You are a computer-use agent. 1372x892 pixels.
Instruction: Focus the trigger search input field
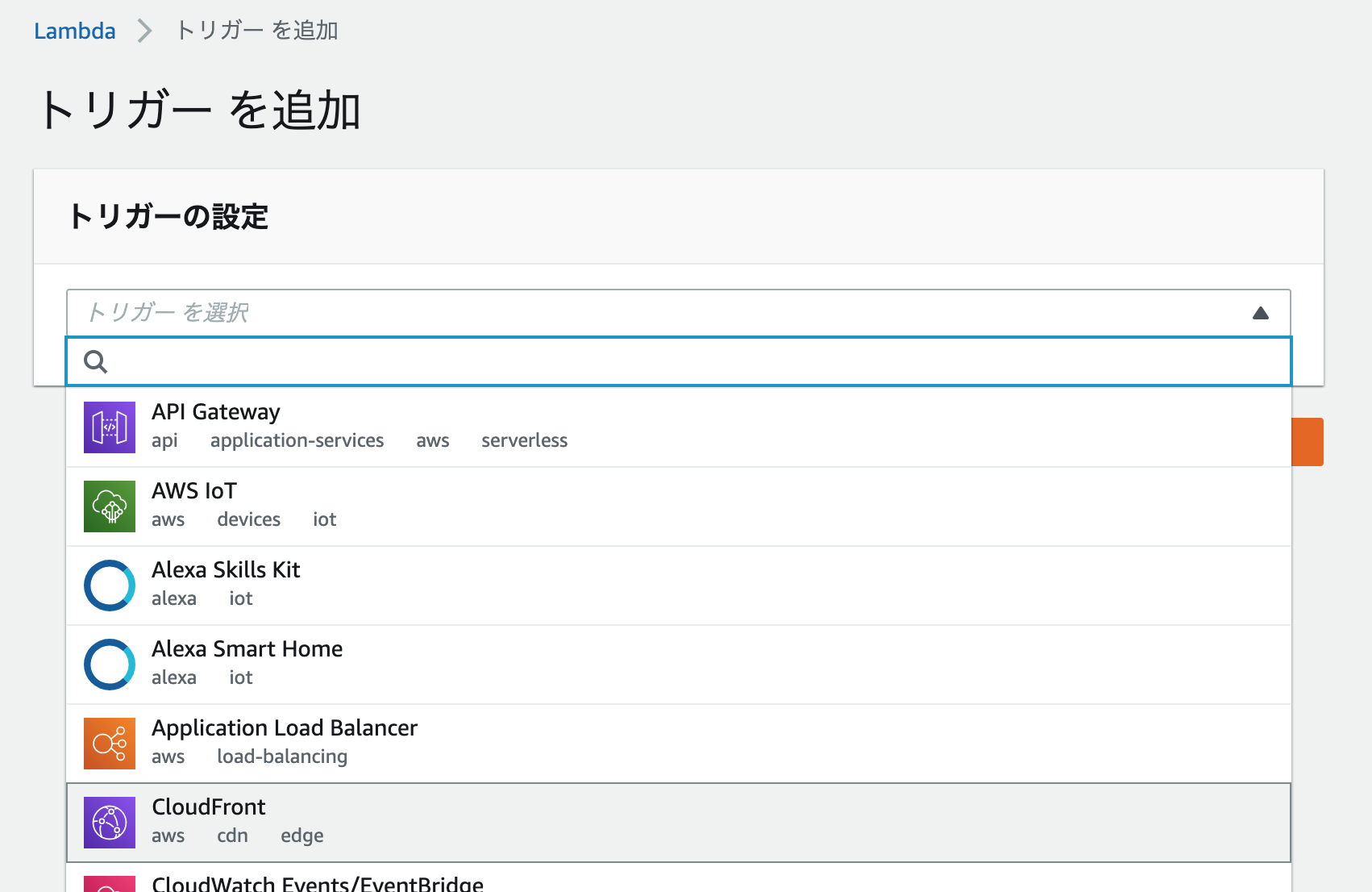tap(679, 362)
